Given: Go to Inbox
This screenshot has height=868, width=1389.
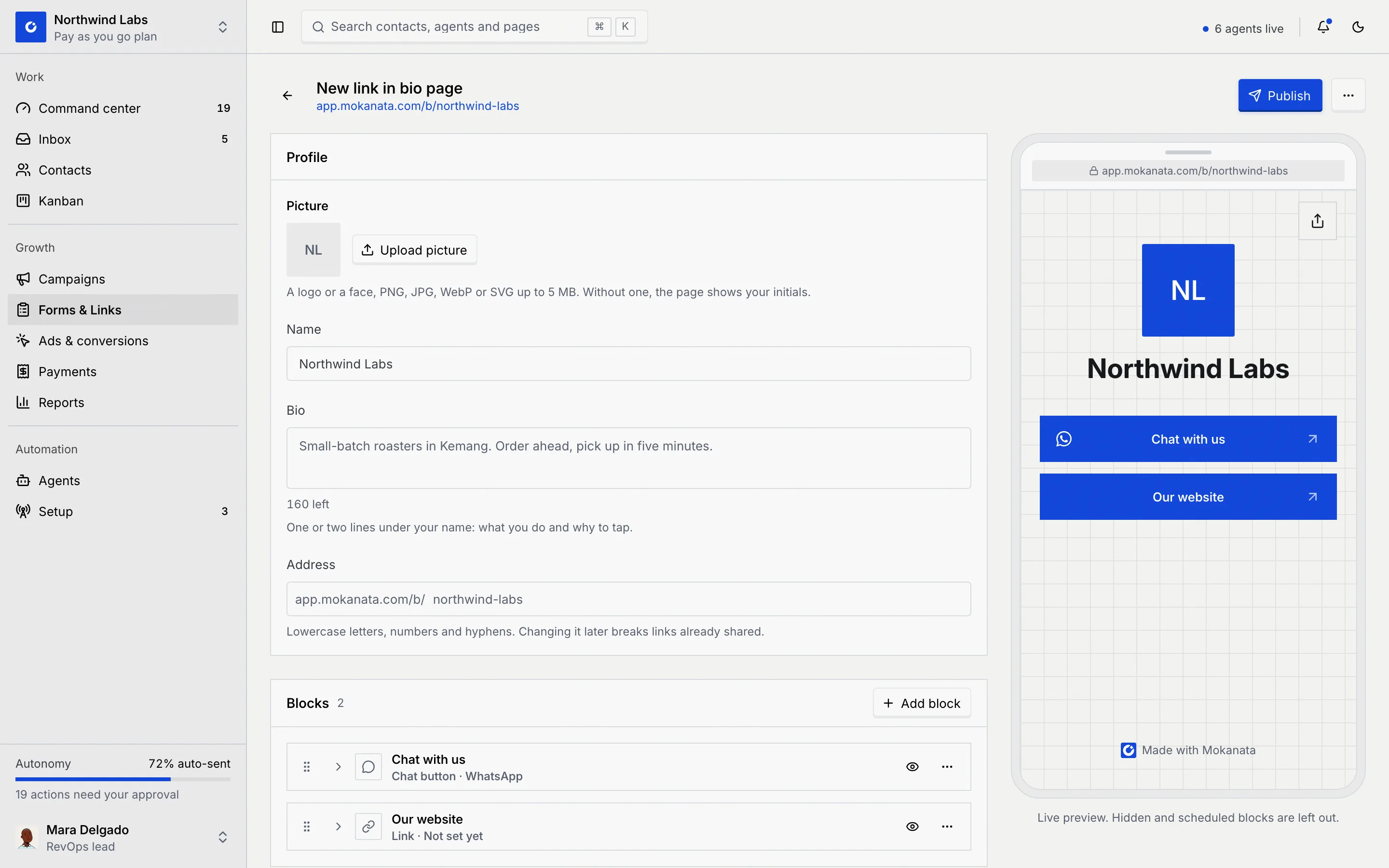Looking at the screenshot, I should [123, 139].
